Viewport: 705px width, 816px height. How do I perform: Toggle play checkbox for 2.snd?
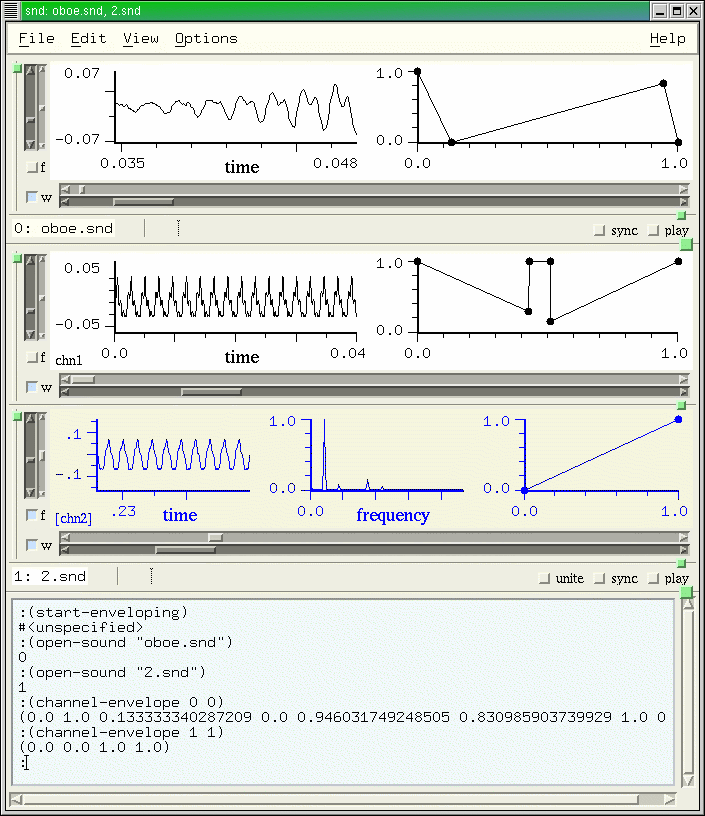click(x=654, y=578)
